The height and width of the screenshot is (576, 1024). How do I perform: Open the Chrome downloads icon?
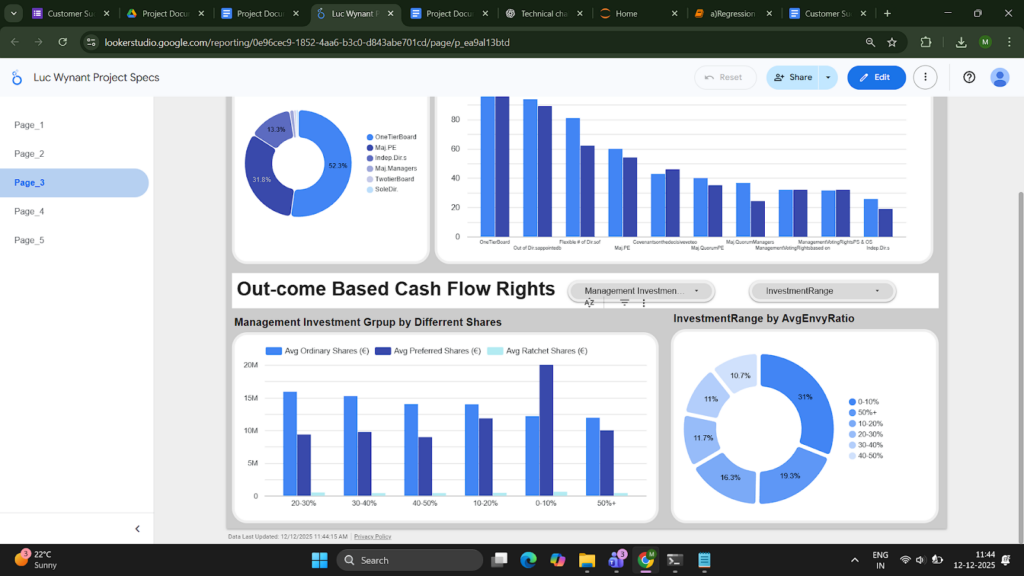(x=960, y=42)
